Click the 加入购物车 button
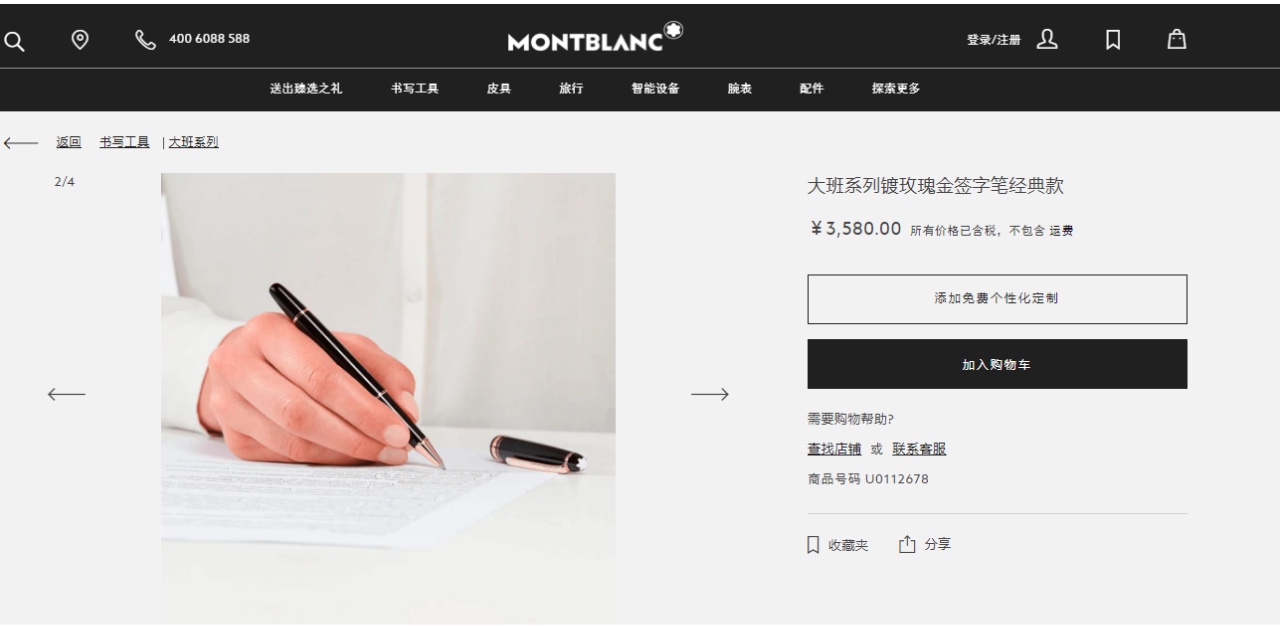1280x626 pixels. [997, 364]
